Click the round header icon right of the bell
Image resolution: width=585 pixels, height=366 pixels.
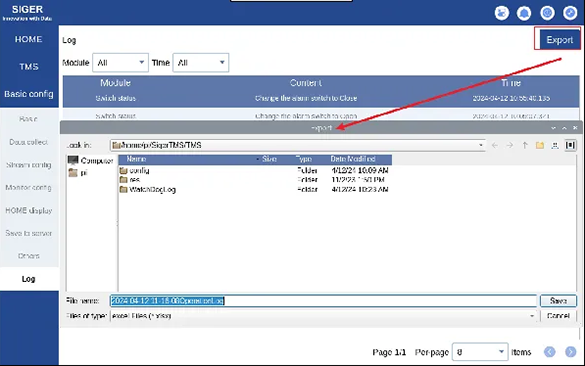coord(547,13)
